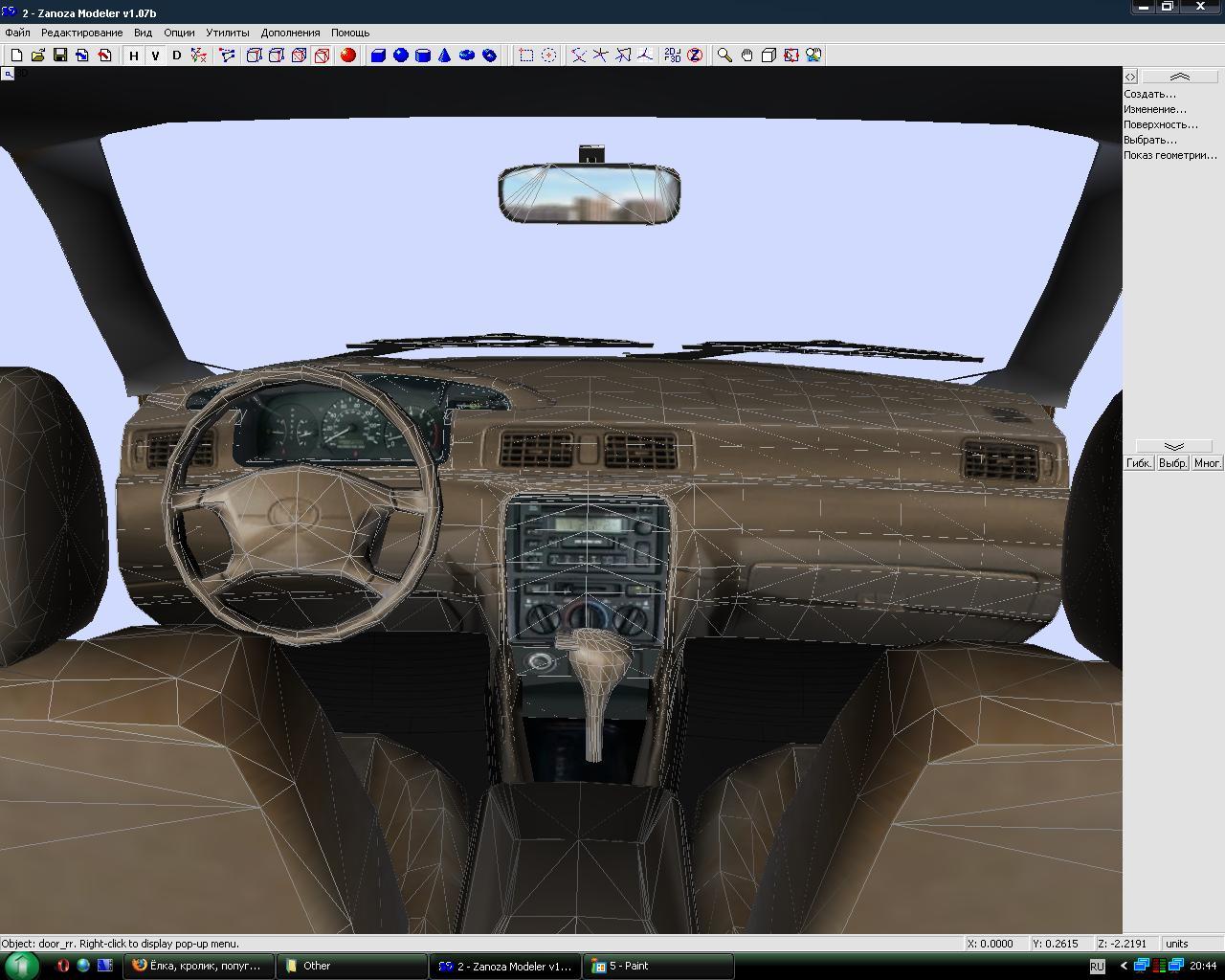Pick the hand pan tool
1225x980 pixels.
coord(746,56)
